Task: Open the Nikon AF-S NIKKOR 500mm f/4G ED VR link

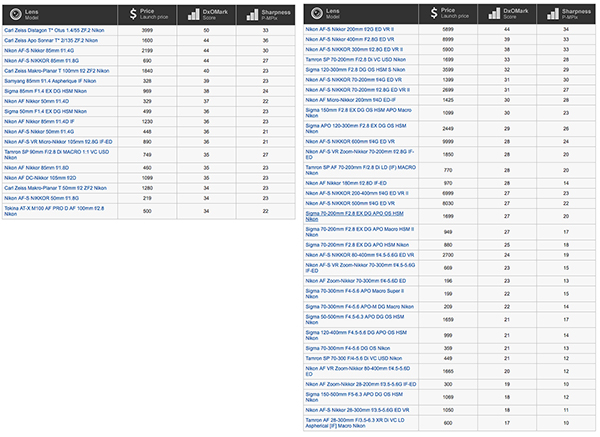Action: (x=350, y=203)
